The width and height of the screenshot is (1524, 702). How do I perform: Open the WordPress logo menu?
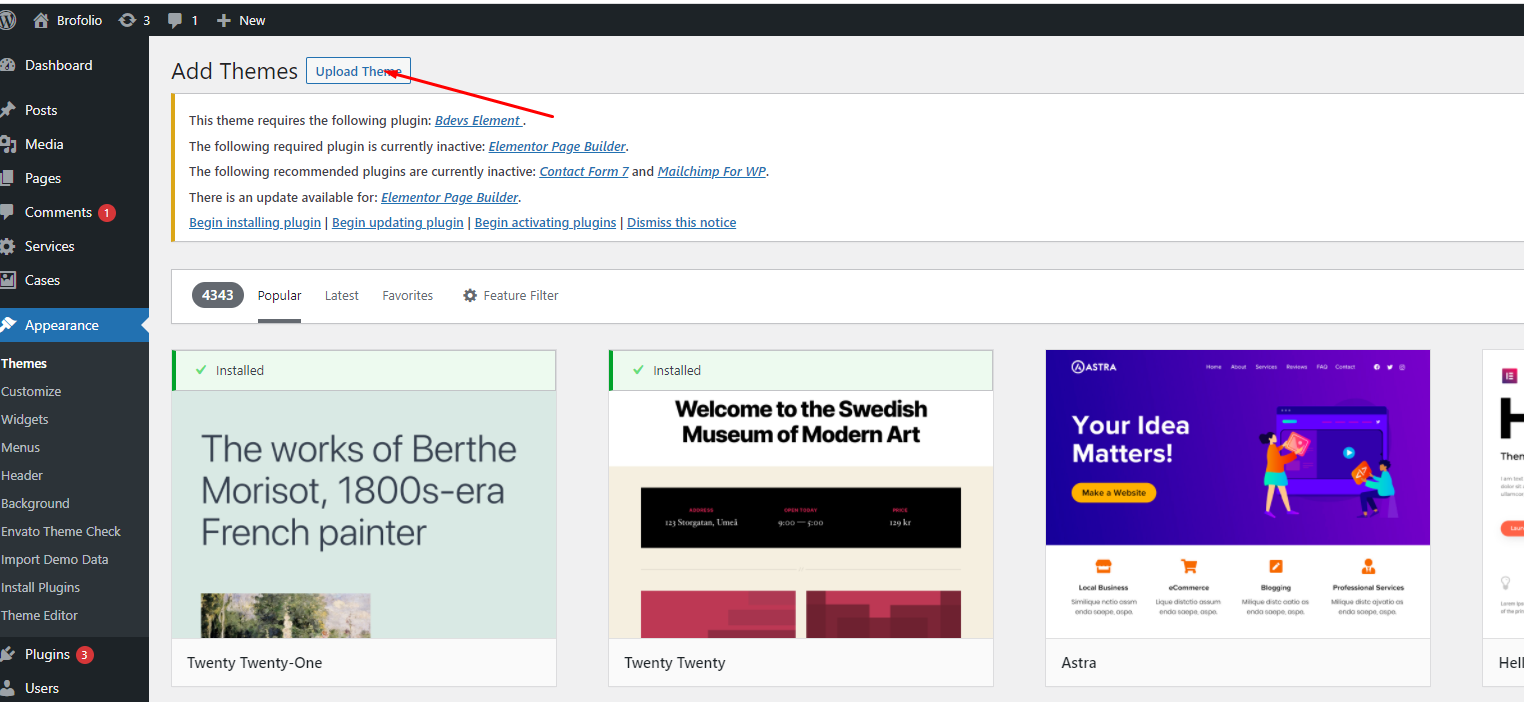point(7,20)
